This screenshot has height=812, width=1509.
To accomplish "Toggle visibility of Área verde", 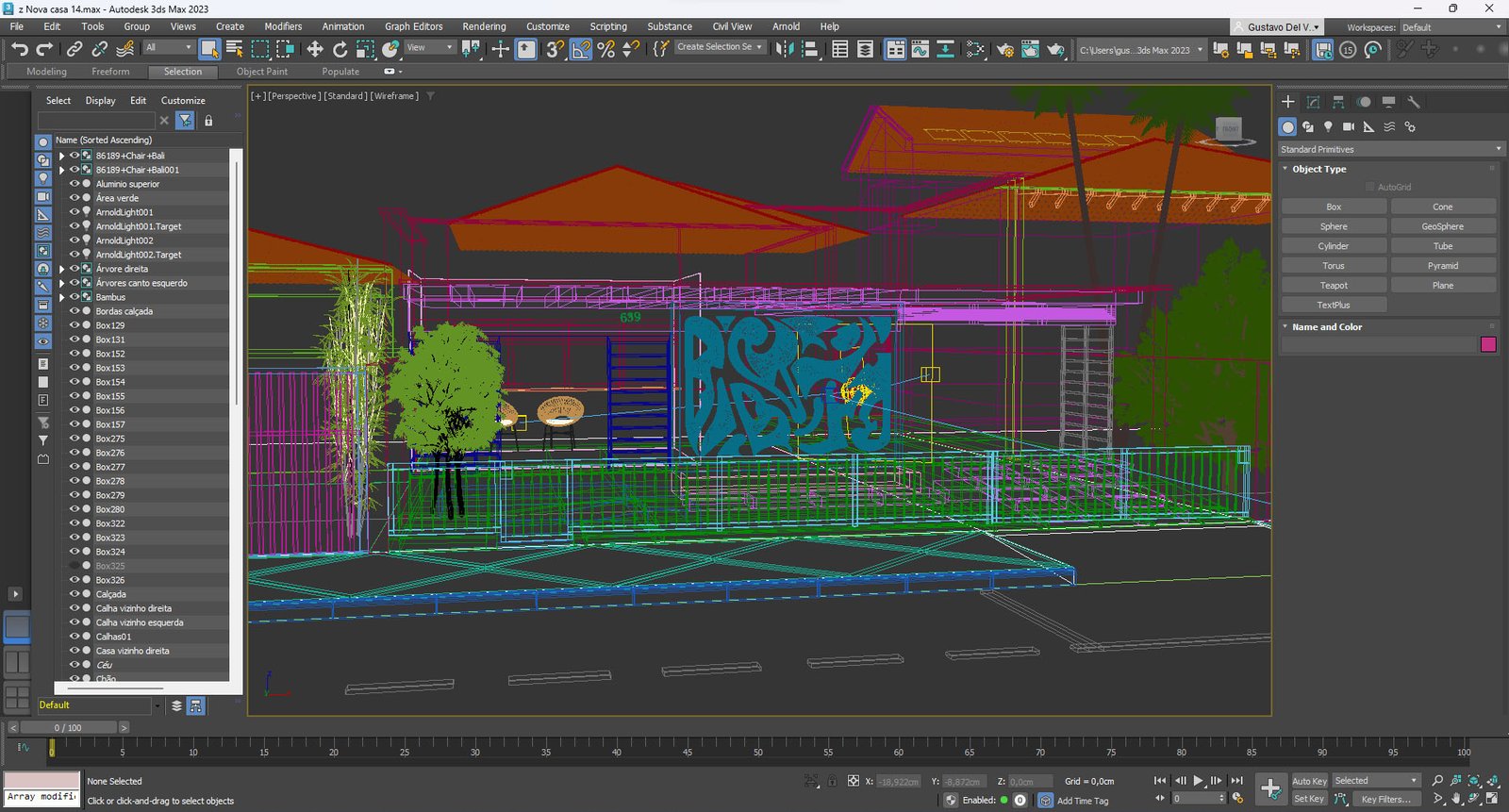I will point(75,198).
